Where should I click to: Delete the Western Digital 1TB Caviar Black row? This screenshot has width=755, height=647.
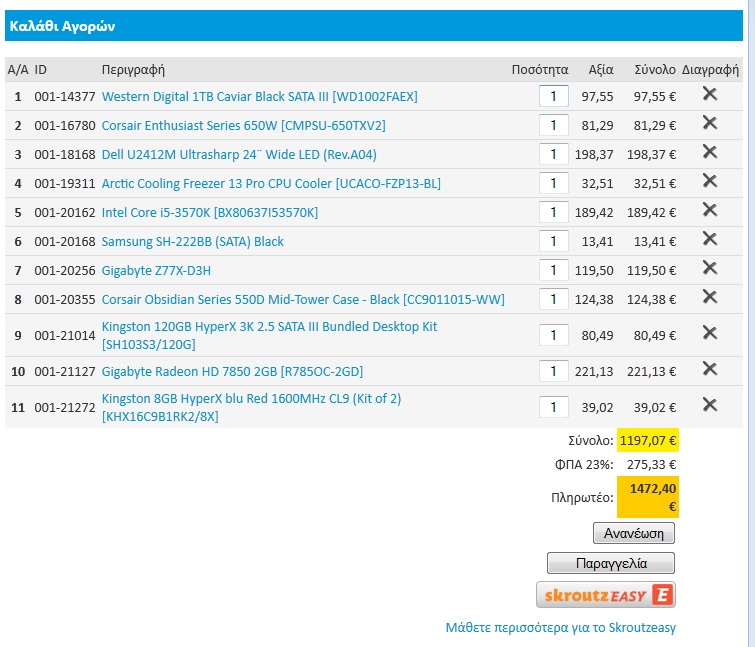coord(710,94)
